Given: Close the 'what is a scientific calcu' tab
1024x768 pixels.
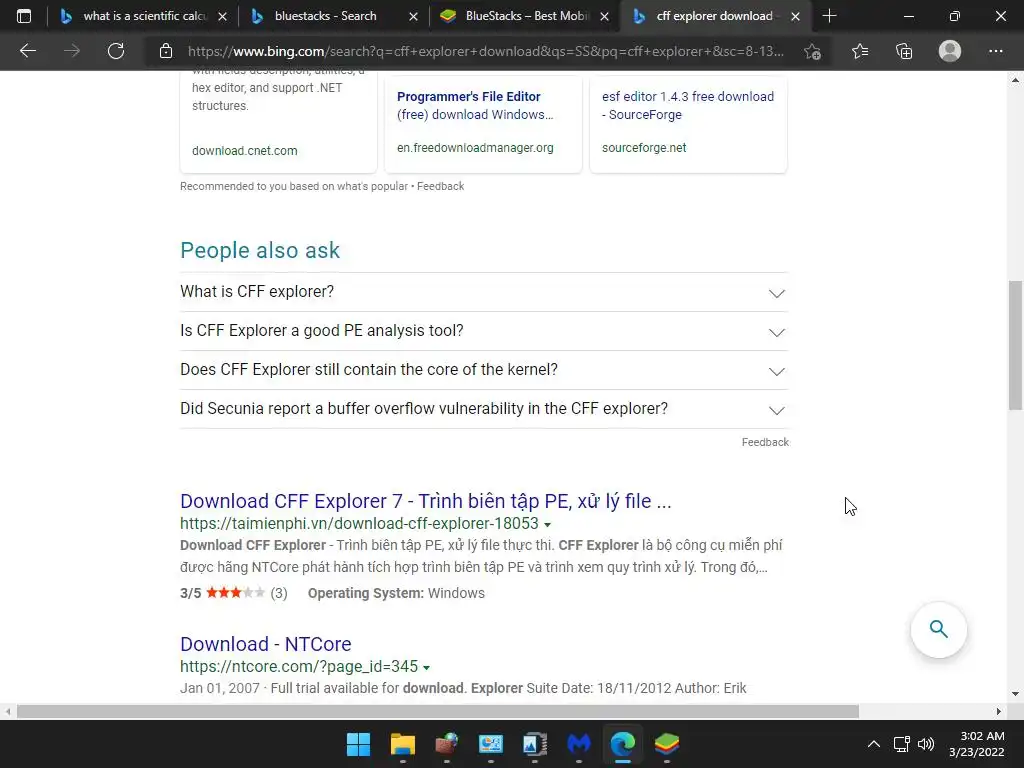Looking at the screenshot, I should coord(222,16).
